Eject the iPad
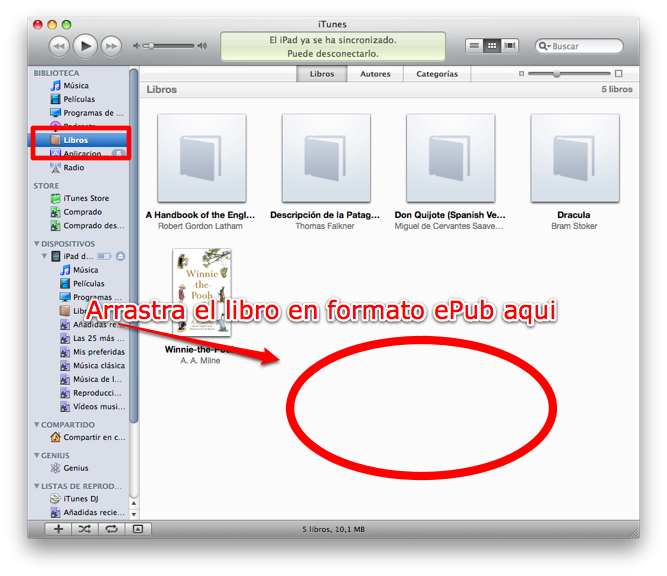667x576 pixels. 120,256
